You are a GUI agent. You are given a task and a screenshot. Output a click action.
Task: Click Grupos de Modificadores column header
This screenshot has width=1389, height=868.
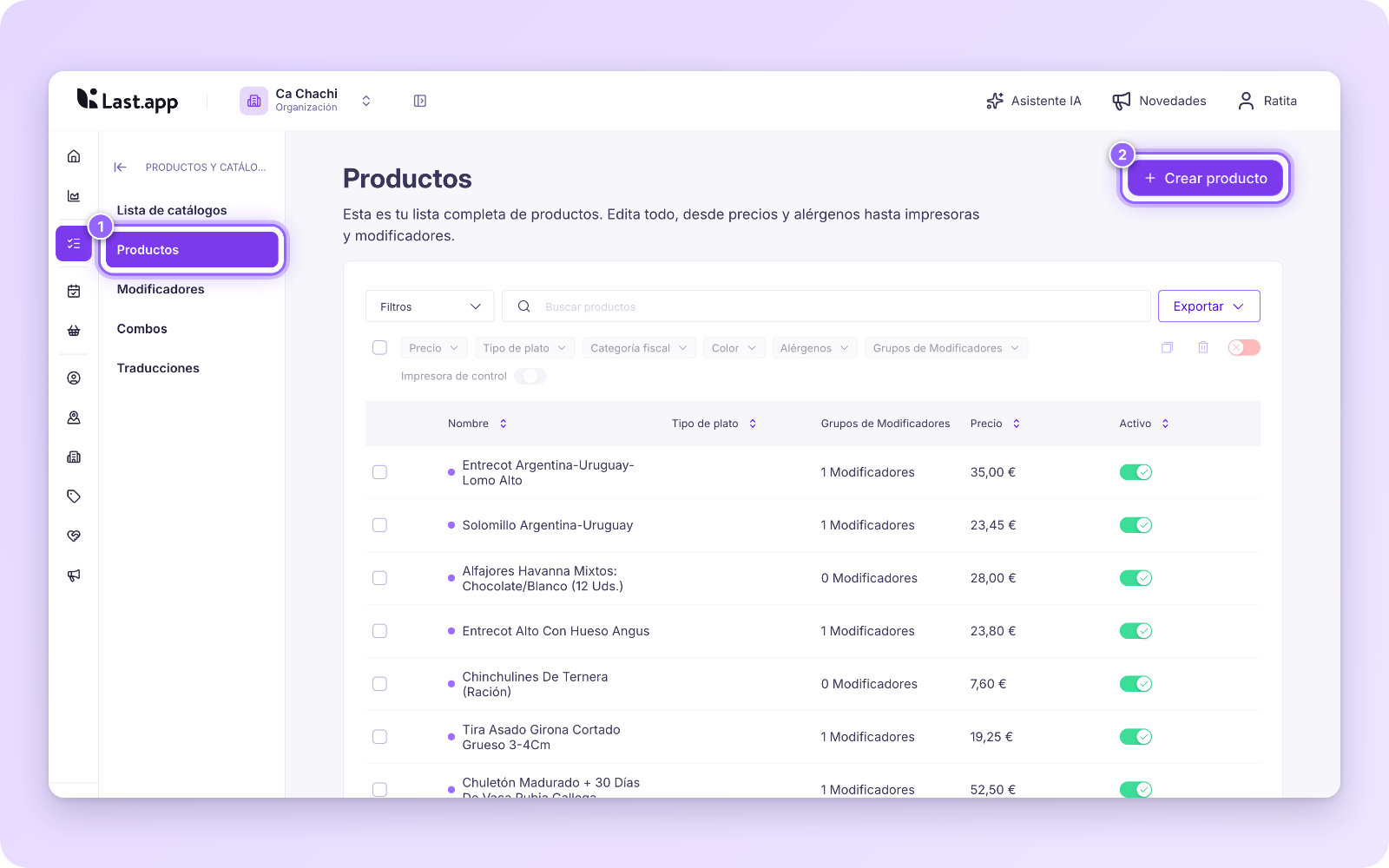885,424
